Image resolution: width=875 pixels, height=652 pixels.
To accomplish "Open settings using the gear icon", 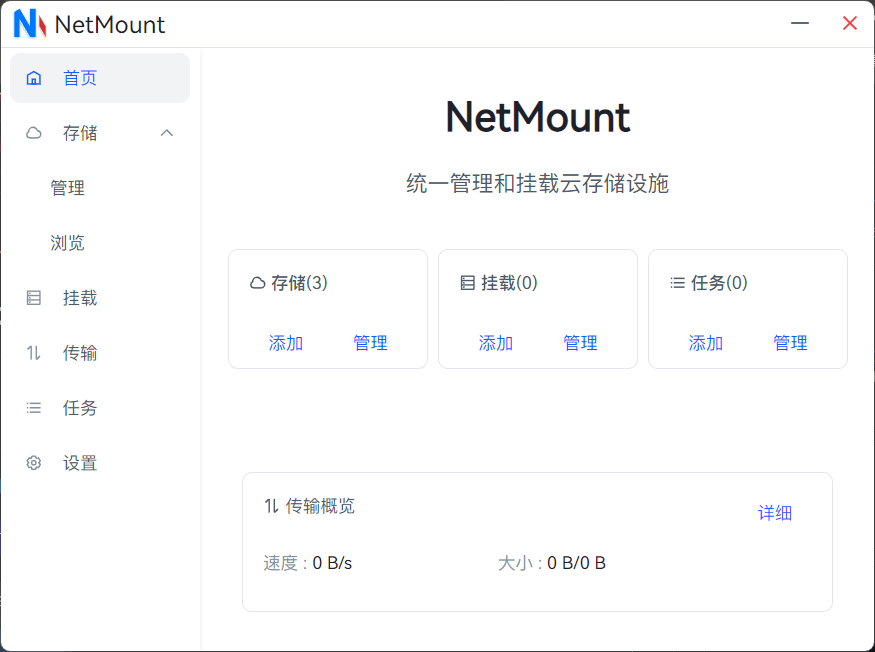I will point(33,462).
